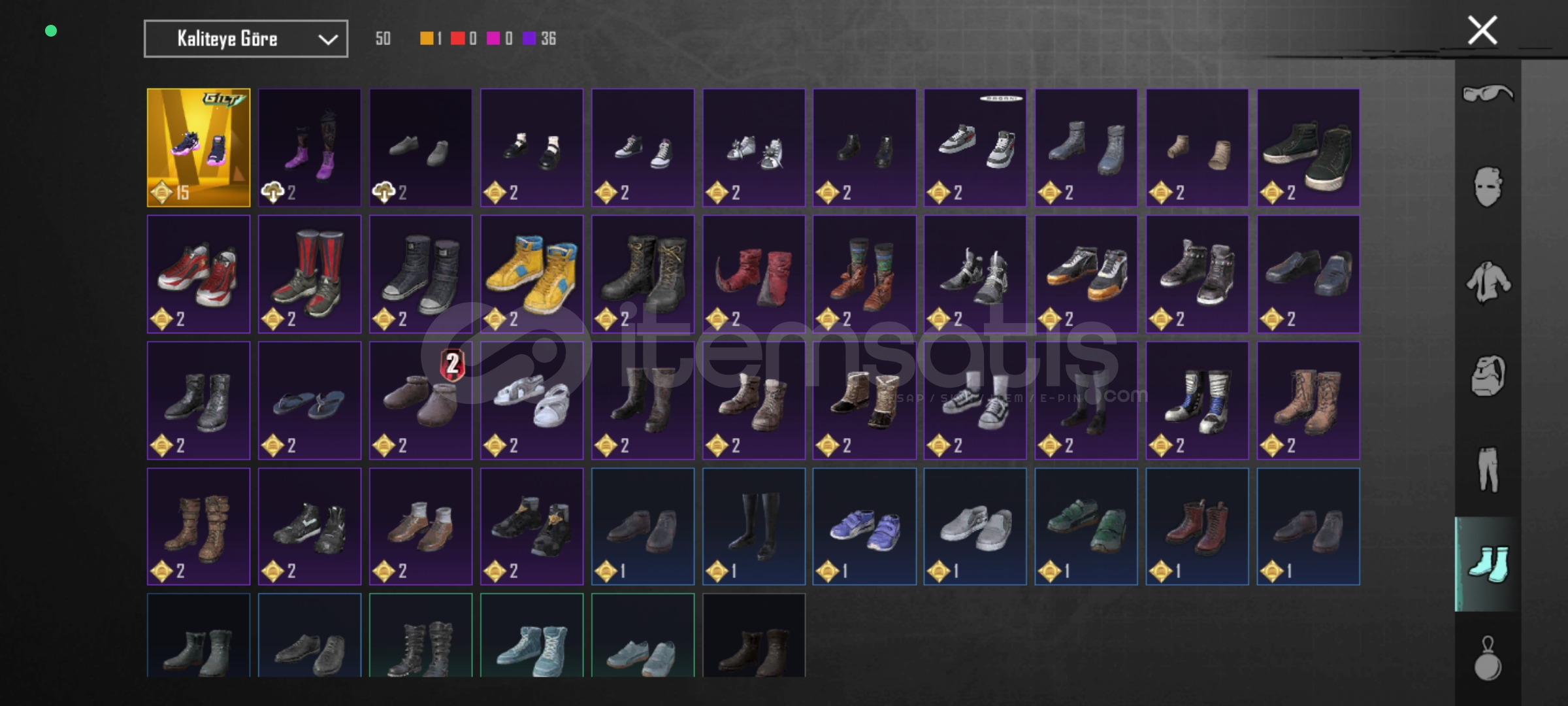Image resolution: width=1568 pixels, height=706 pixels.
Task: Open the jacket outfit category
Action: pos(1488,282)
